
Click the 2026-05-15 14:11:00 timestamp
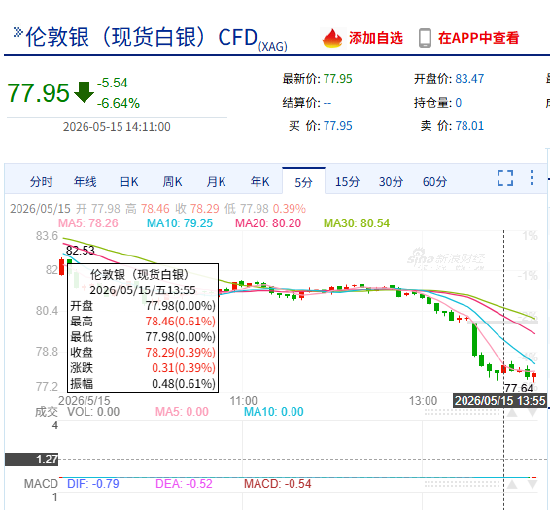pos(116,127)
